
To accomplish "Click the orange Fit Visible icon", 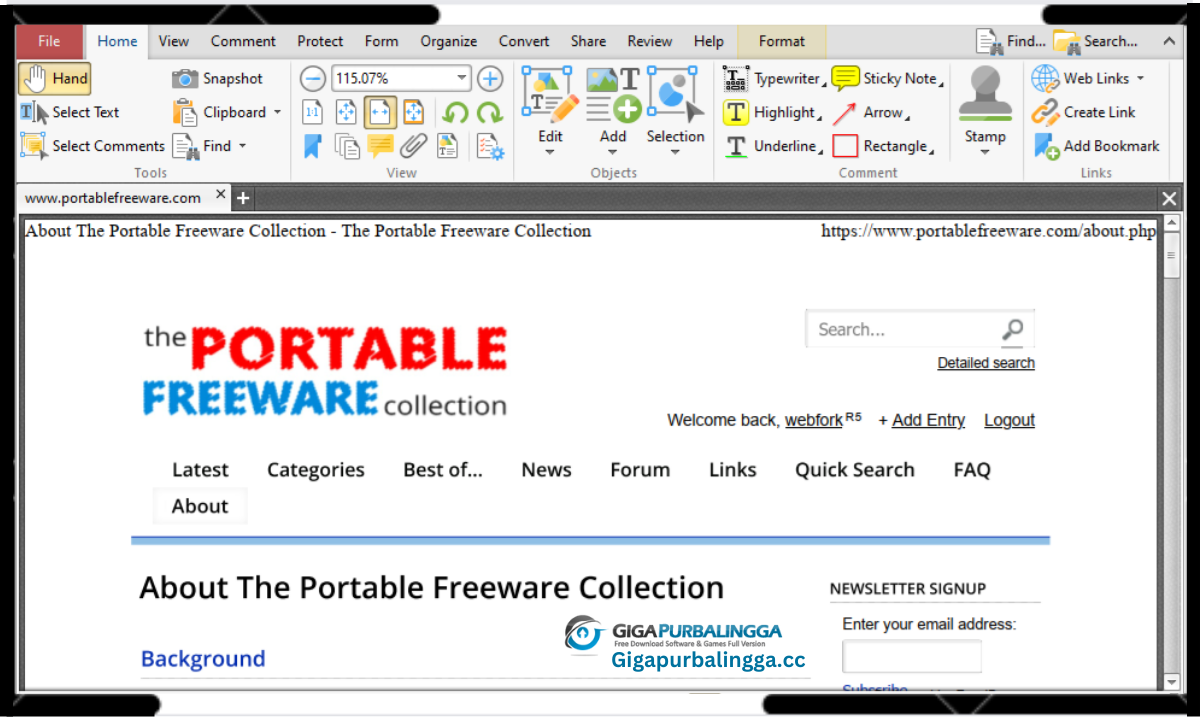I will 413,112.
